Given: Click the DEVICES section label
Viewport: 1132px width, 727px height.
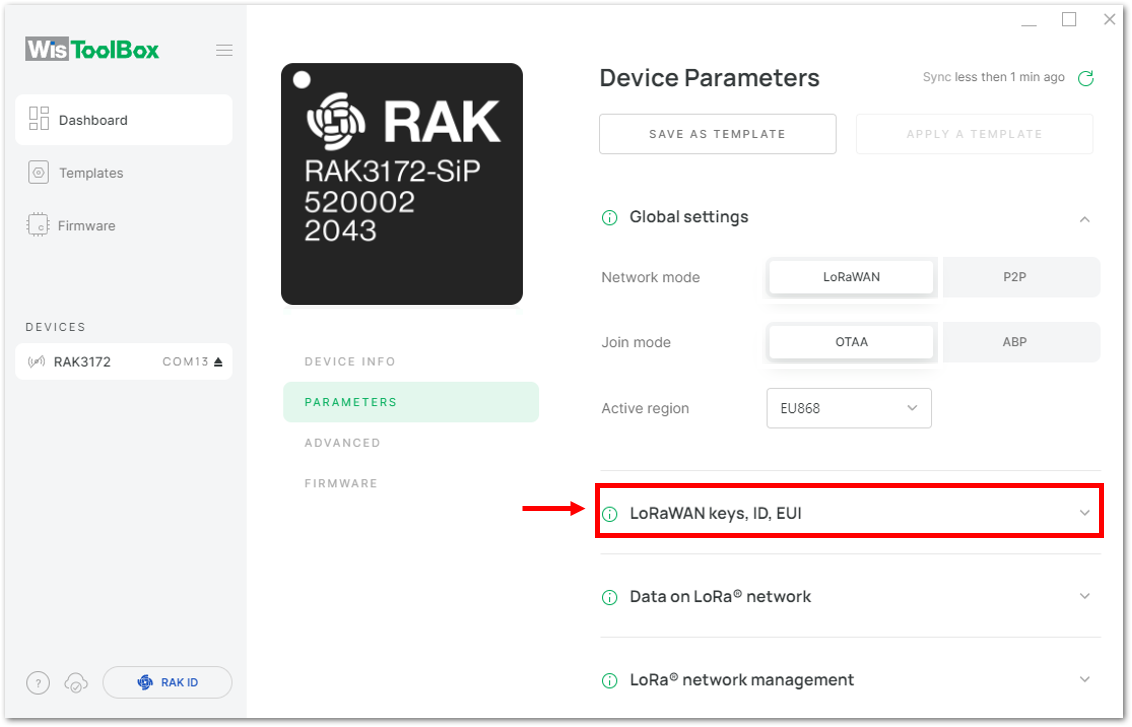Looking at the screenshot, I should click(x=56, y=327).
